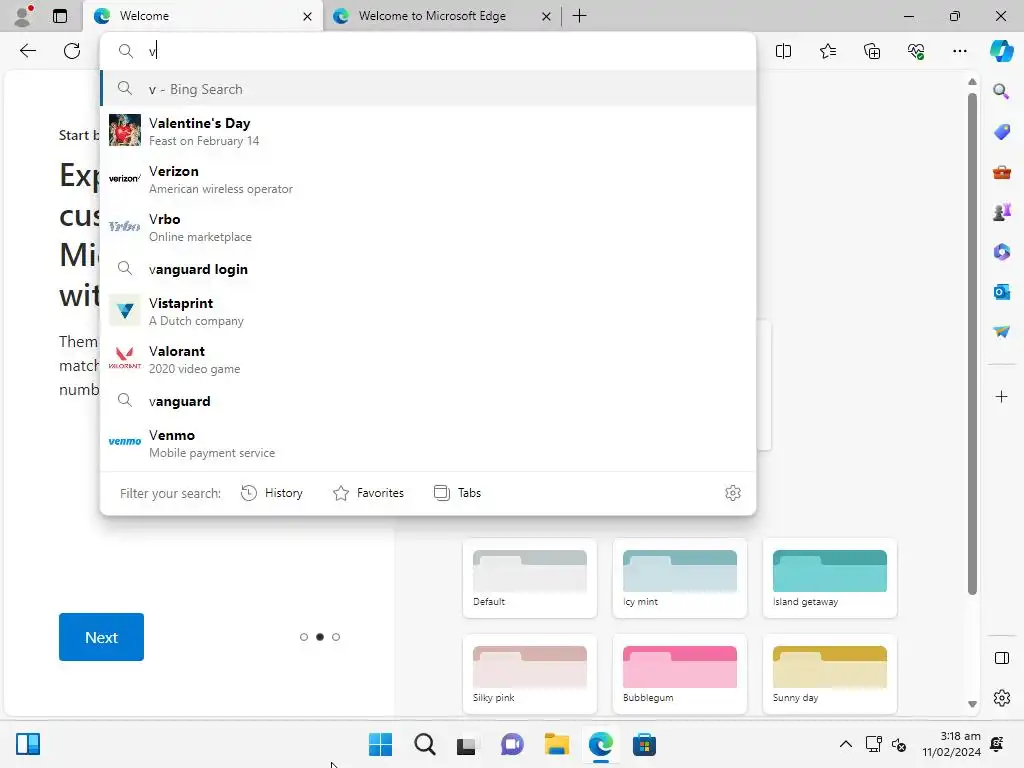Open the clock showing 3:18 am
Image resolution: width=1024 pixels, height=768 pixels.
point(952,744)
